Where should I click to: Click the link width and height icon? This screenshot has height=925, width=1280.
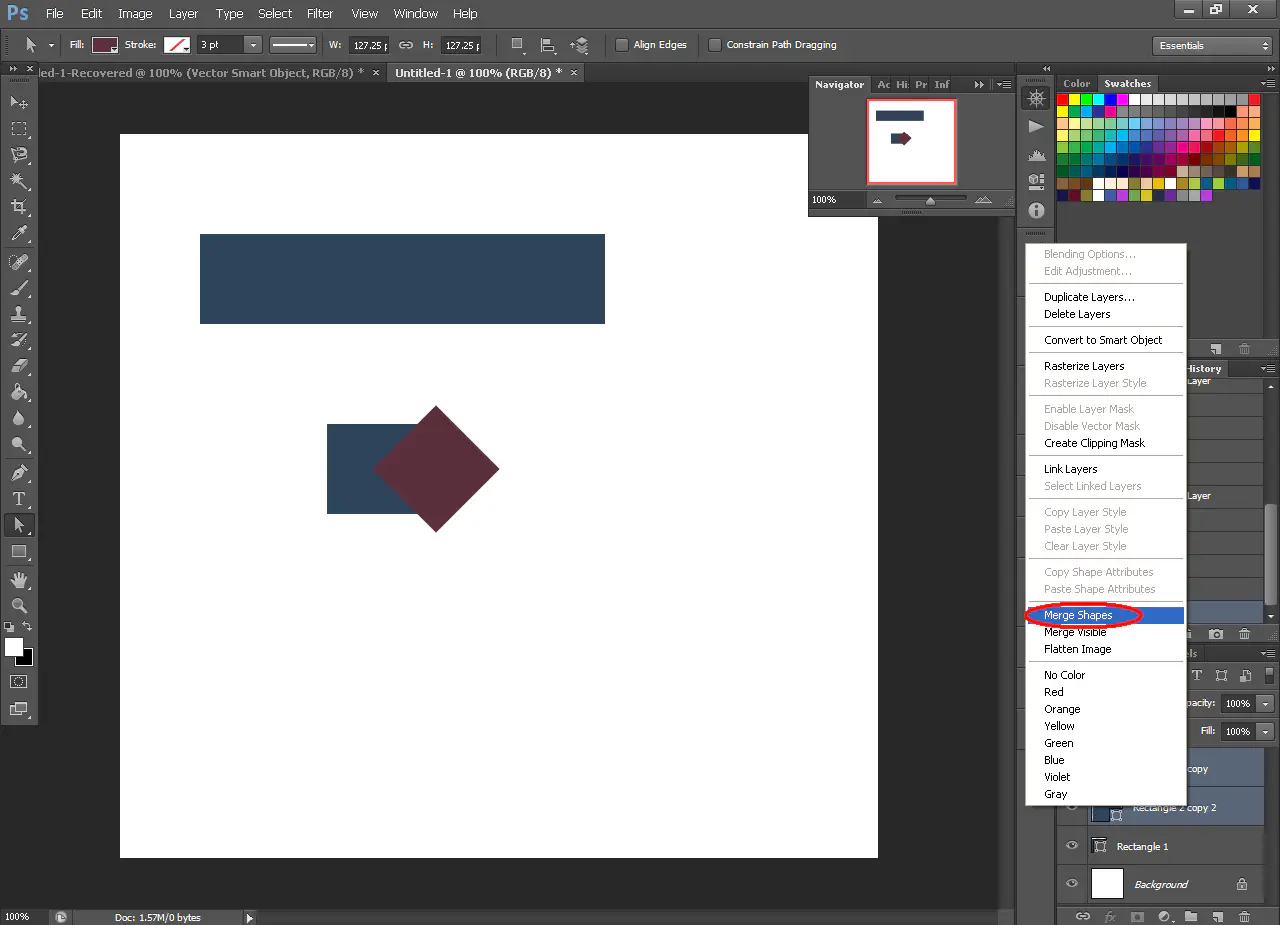pyautogui.click(x=405, y=45)
